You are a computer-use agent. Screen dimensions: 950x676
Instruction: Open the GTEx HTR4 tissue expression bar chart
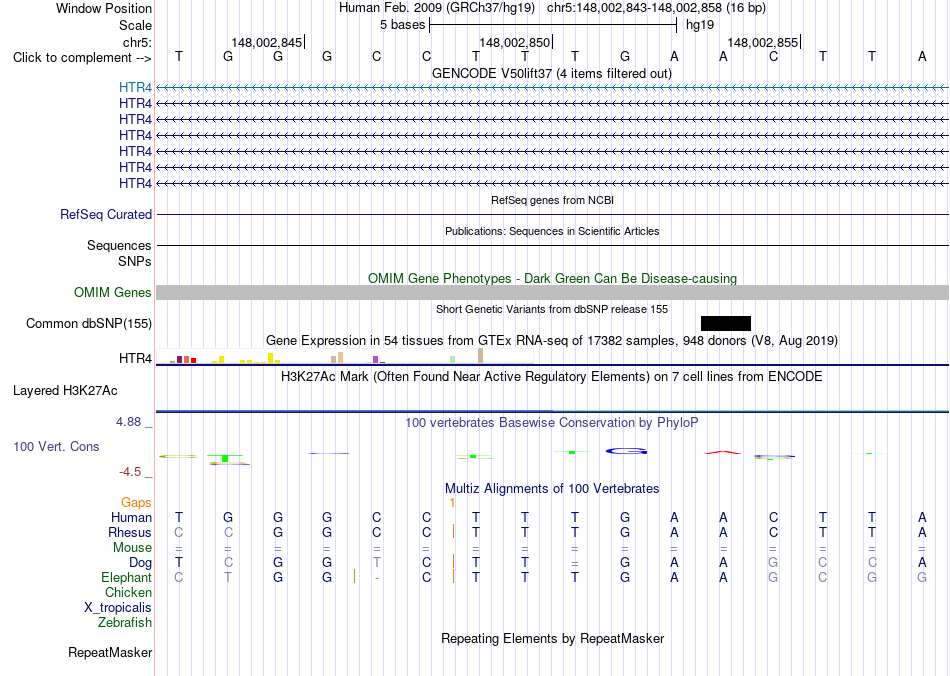tap(344, 356)
